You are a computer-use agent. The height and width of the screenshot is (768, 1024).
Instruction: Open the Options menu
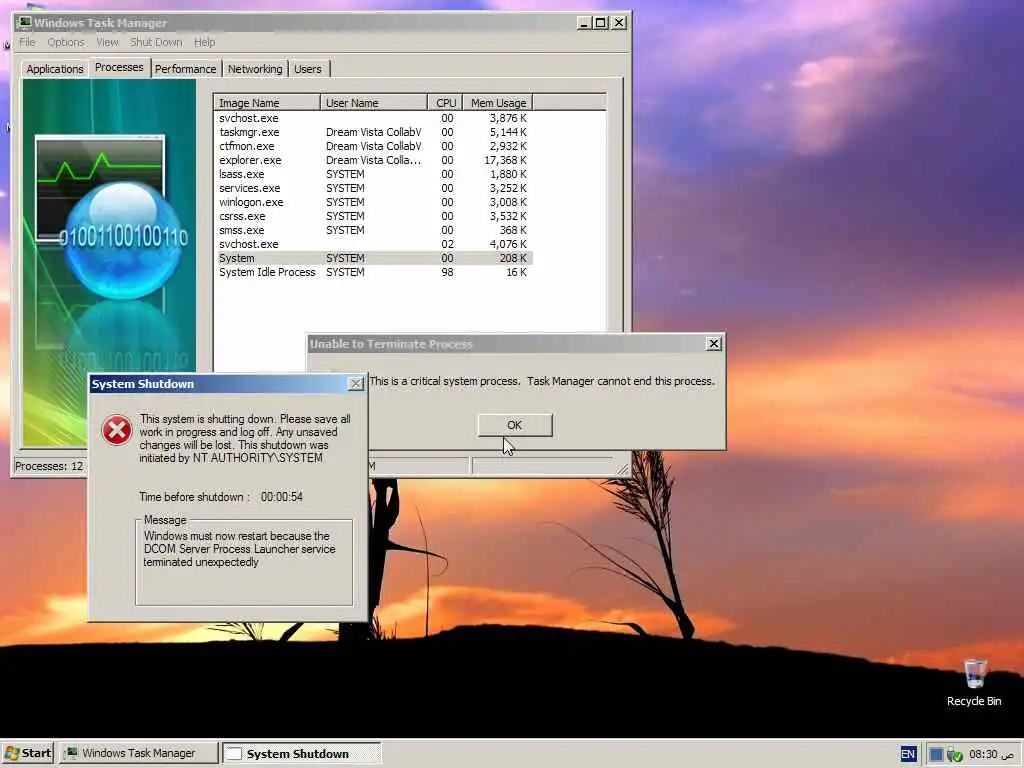[66, 42]
